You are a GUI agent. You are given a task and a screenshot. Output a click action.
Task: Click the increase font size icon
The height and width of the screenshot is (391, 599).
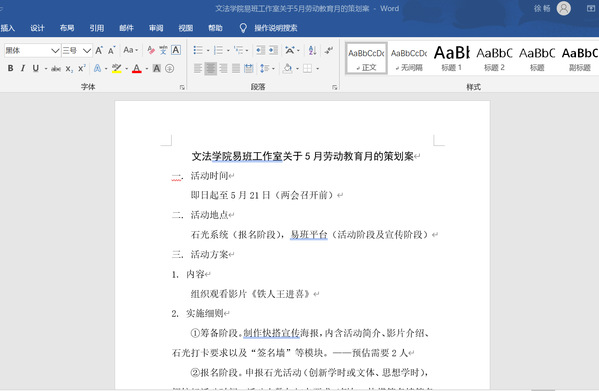tap(99, 50)
